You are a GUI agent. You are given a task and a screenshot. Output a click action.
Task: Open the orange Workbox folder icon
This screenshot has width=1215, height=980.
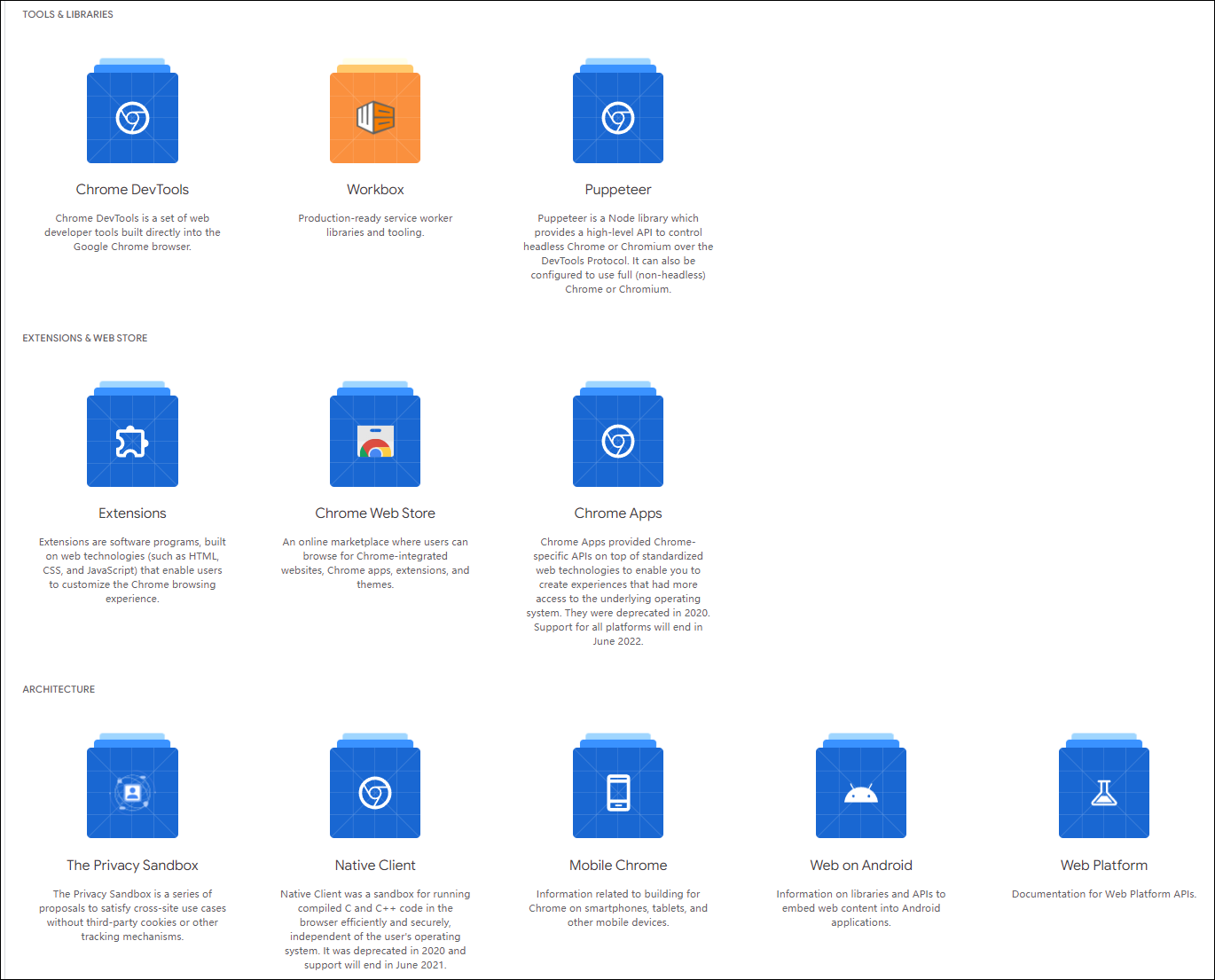pyautogui.click(x=375, y=111)
